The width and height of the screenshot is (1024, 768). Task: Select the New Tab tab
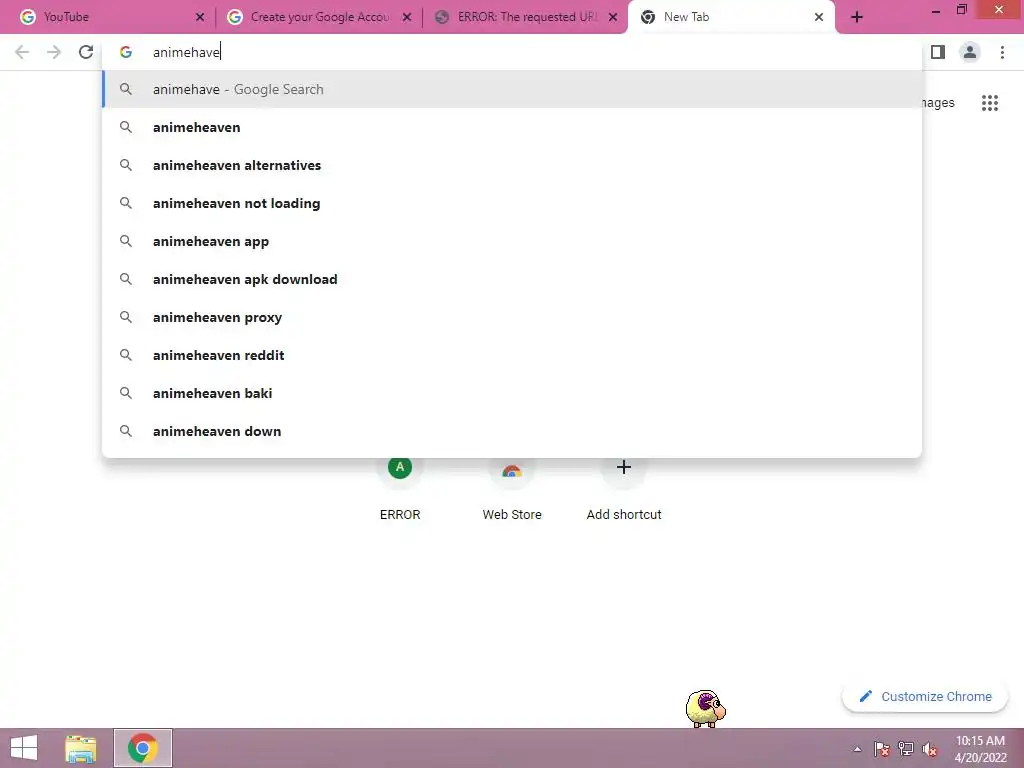[x=731, y=18]
